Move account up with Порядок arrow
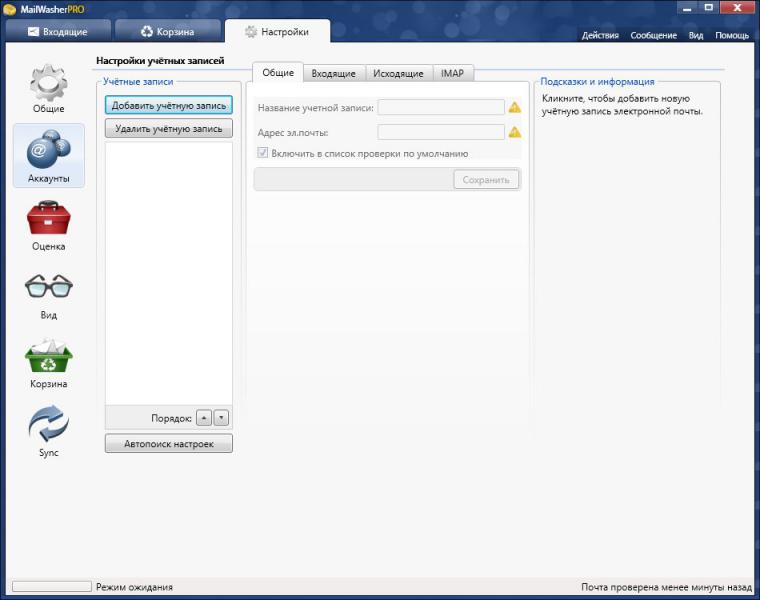Viewport: 760px width, 600px height. point(204,418)
